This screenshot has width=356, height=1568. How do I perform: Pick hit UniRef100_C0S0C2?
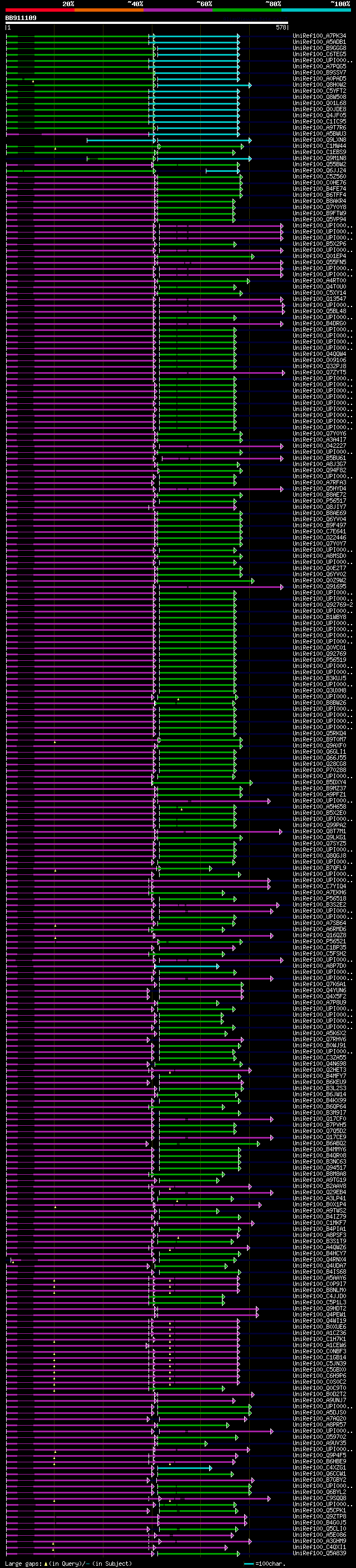click(x=319, y=1382)
